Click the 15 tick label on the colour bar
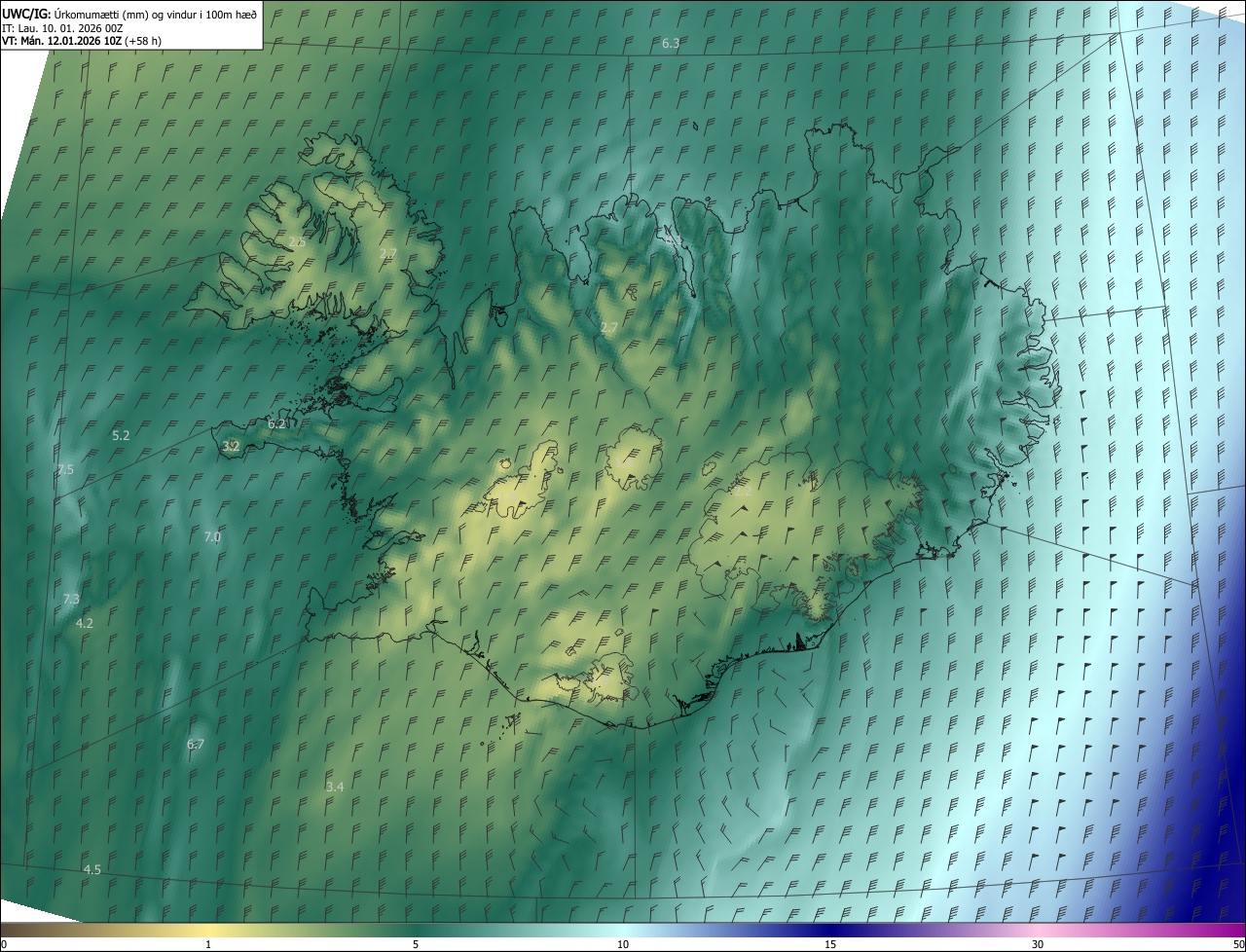Image resolution: width=1246 pixels, height=952 pixels. point(830,944)
